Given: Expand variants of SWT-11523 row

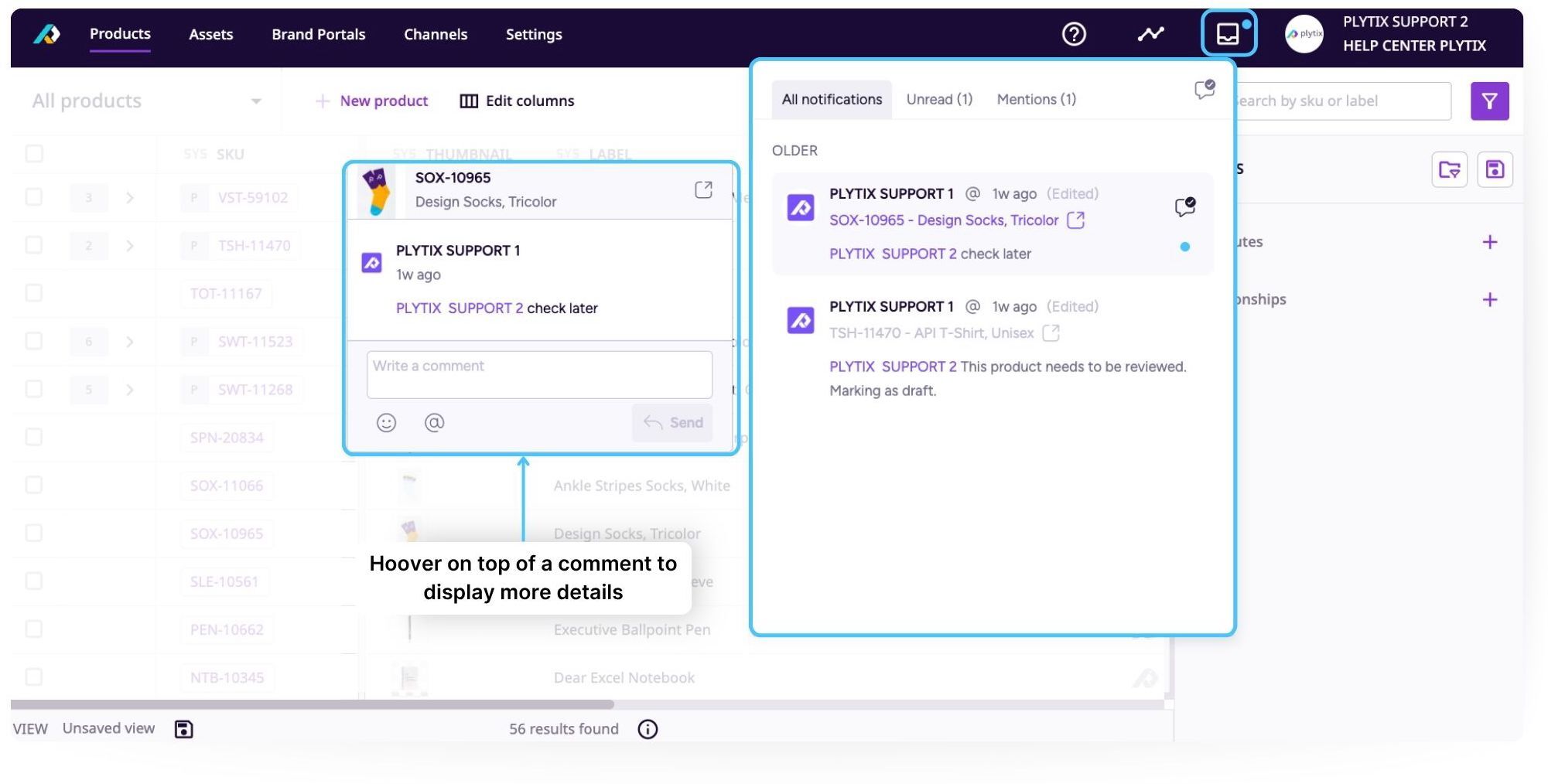Looking at the screenshot, I should pyautogui.click(x=130, y=342).
